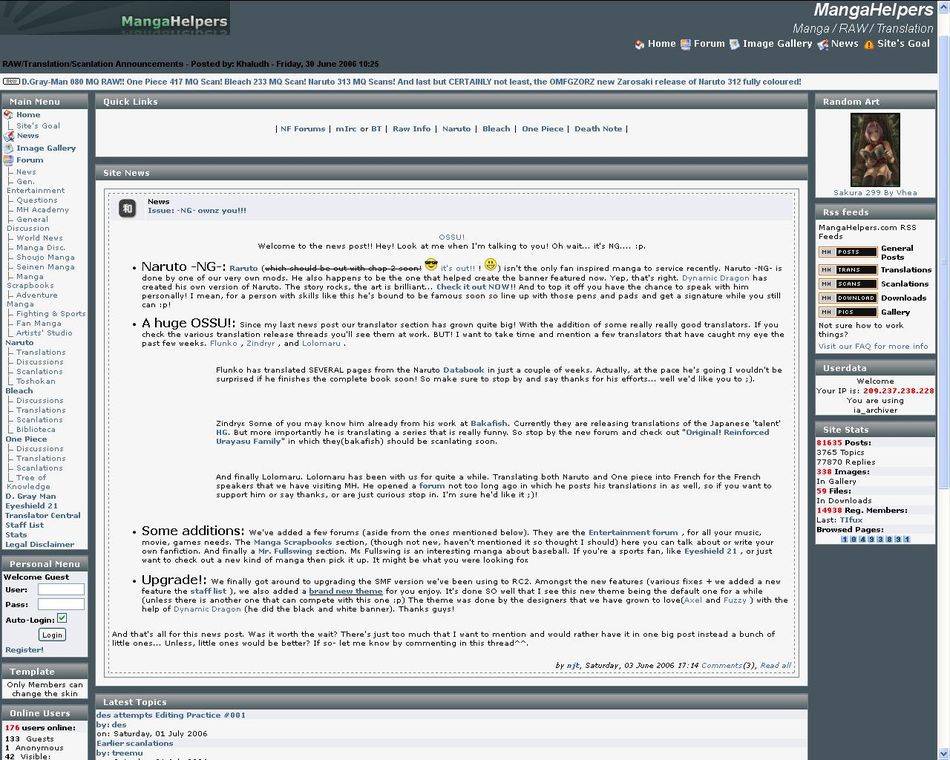Screen dimensions: 950x760
Task: Open the Register! link
Action: [x=24, y=650]
